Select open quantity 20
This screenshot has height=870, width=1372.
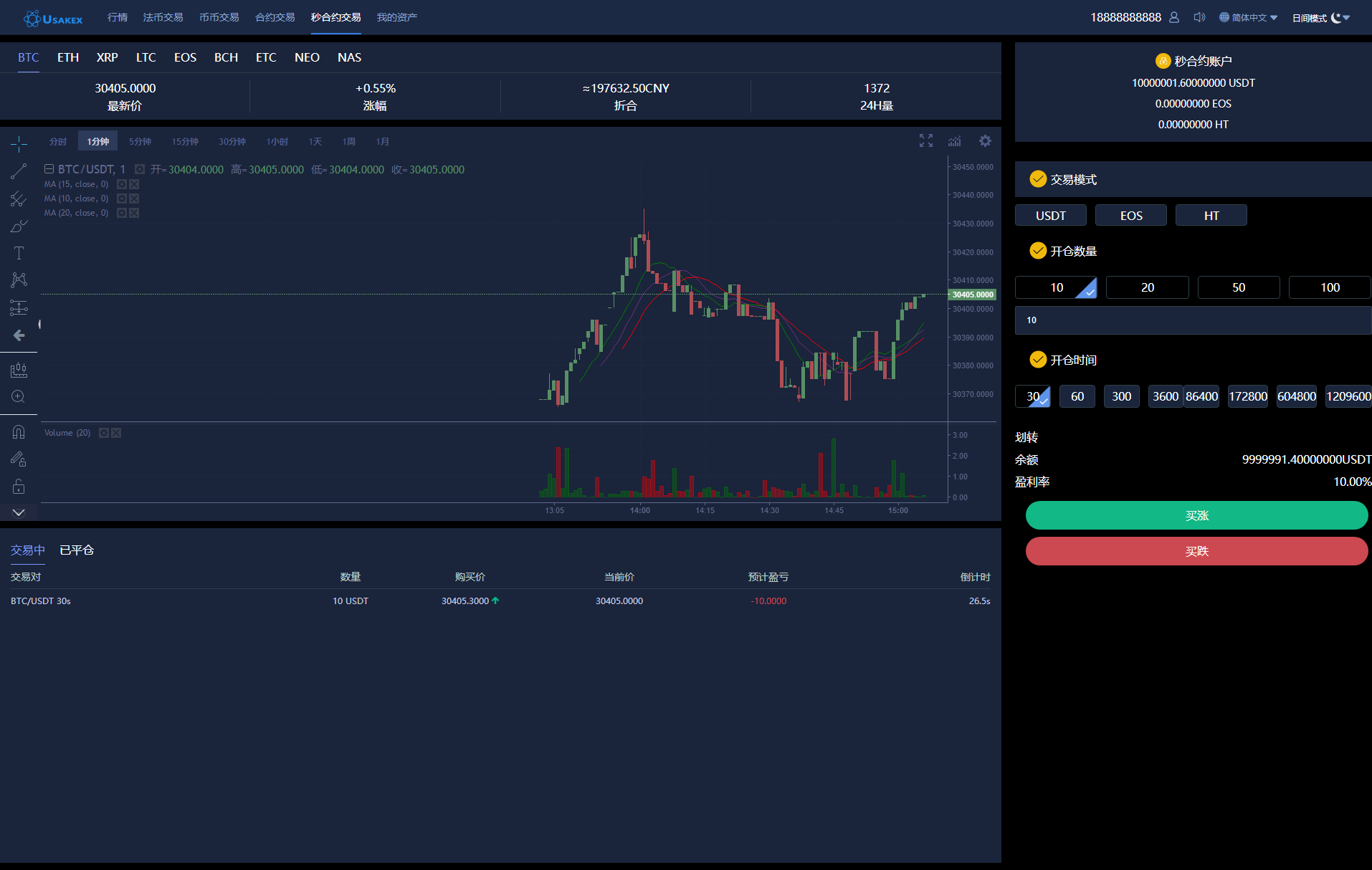[1148, 287]
